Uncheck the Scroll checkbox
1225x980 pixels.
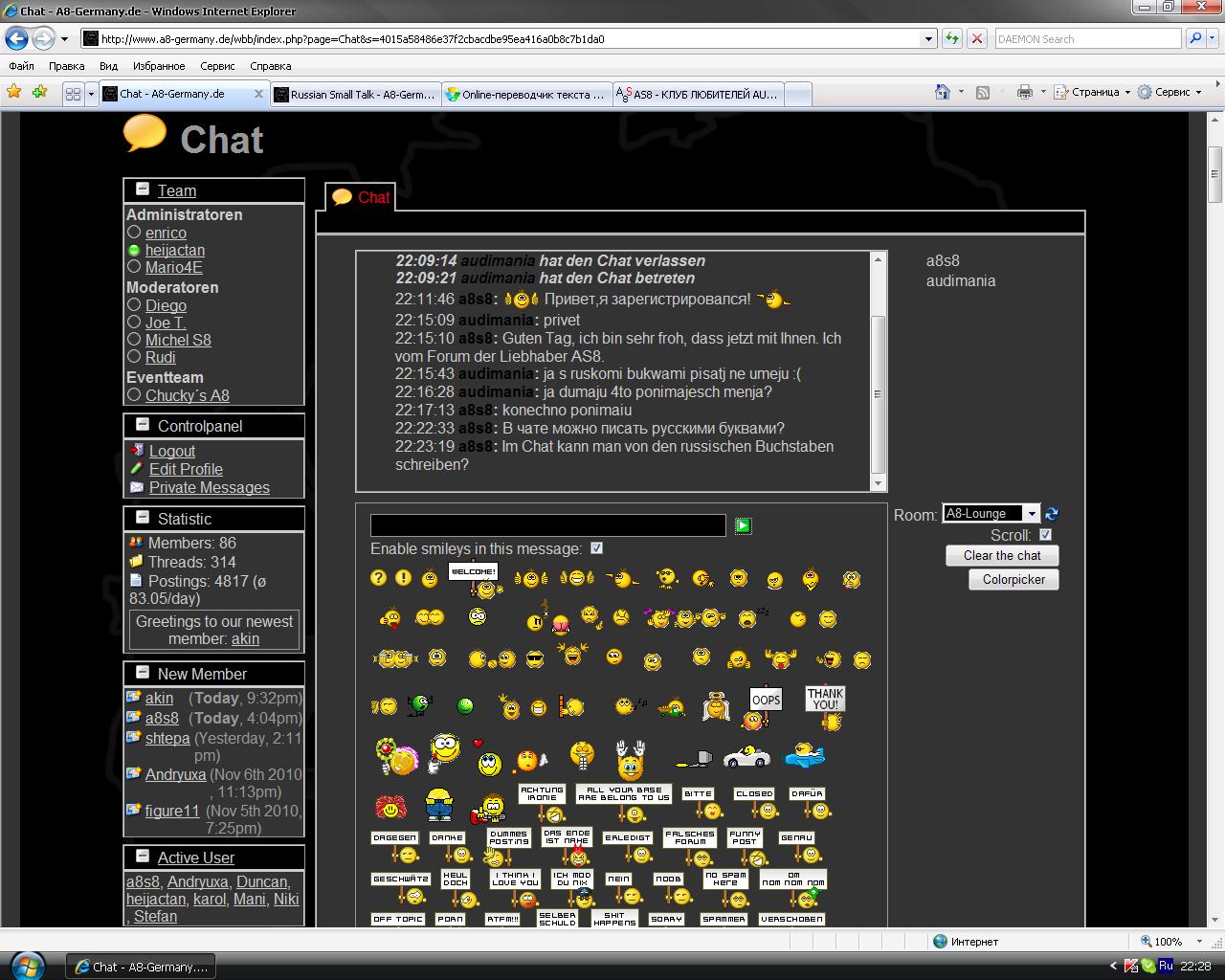click(x=1045, y=535)
